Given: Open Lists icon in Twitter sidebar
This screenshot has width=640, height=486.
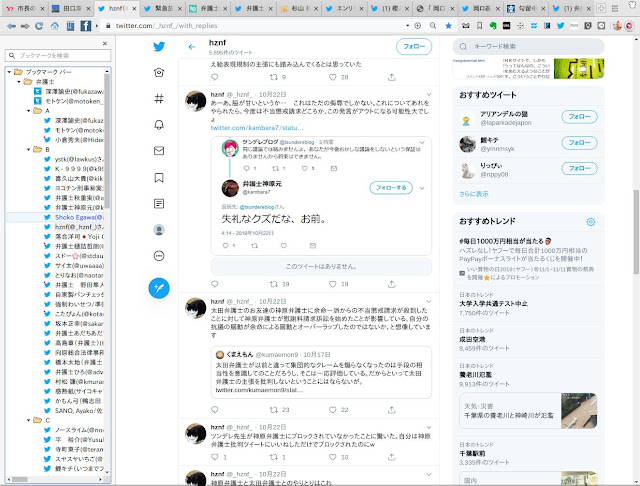Looking at the screenshot, I should click(x=159, y=204).
